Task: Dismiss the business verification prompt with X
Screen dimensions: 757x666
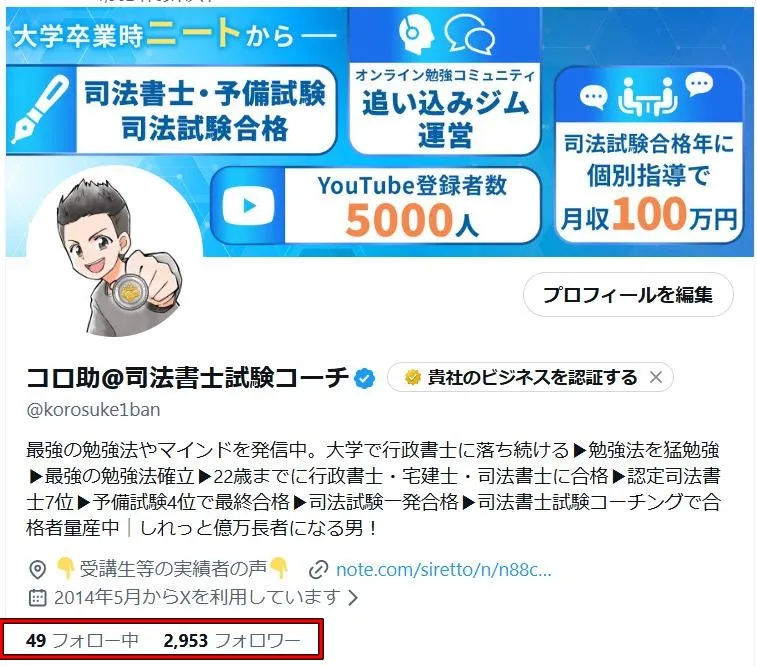Action: 656,377
